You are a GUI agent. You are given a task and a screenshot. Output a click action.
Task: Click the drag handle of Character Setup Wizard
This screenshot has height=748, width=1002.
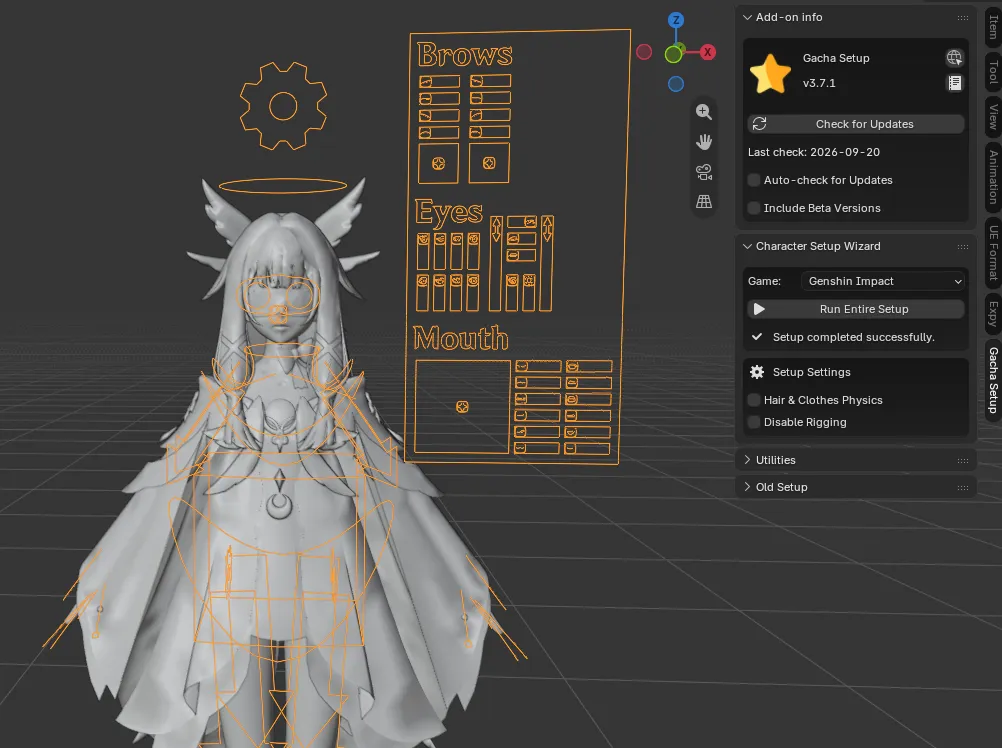click(963, 247)
